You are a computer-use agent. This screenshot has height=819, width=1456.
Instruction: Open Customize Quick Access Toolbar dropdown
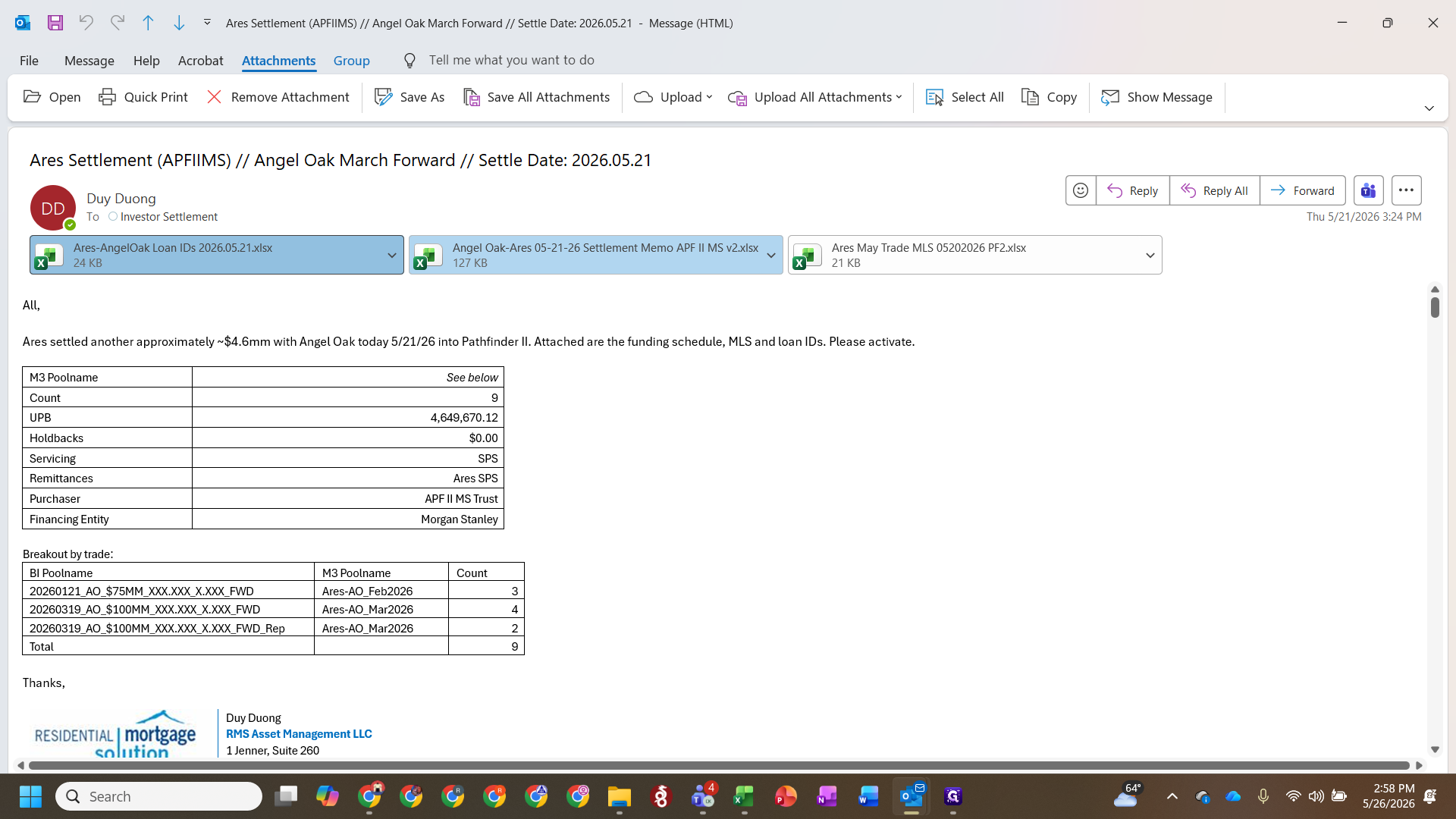(x=207, y=23)
